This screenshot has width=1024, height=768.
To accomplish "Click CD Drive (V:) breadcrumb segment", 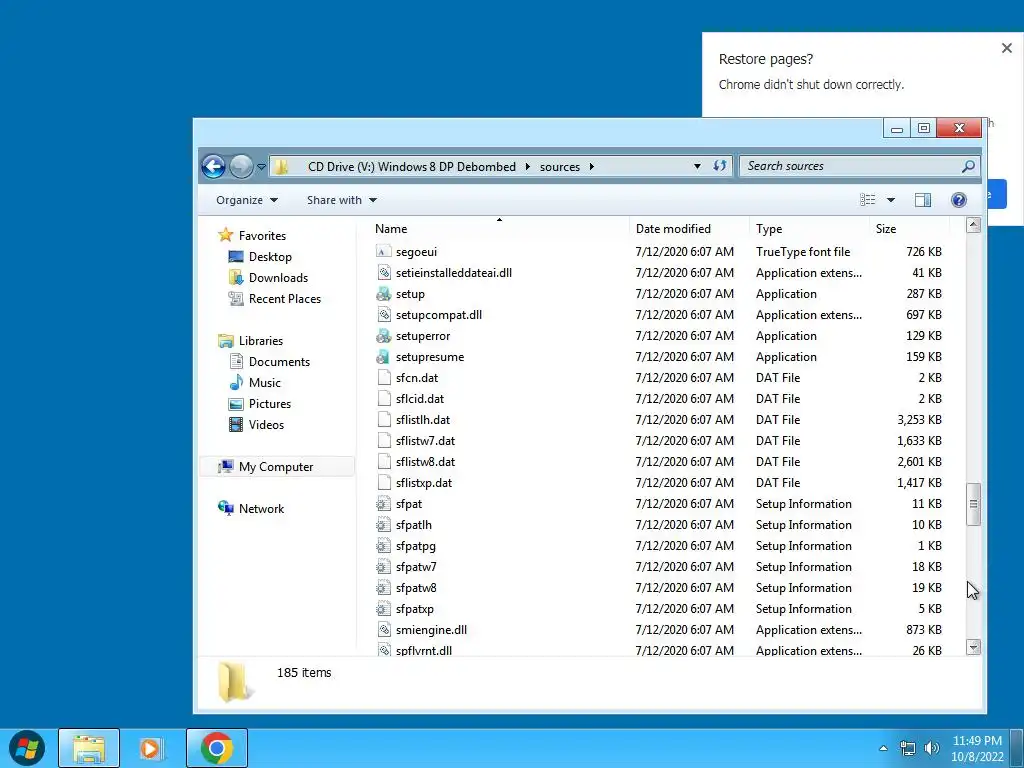I will pos(411,167).
